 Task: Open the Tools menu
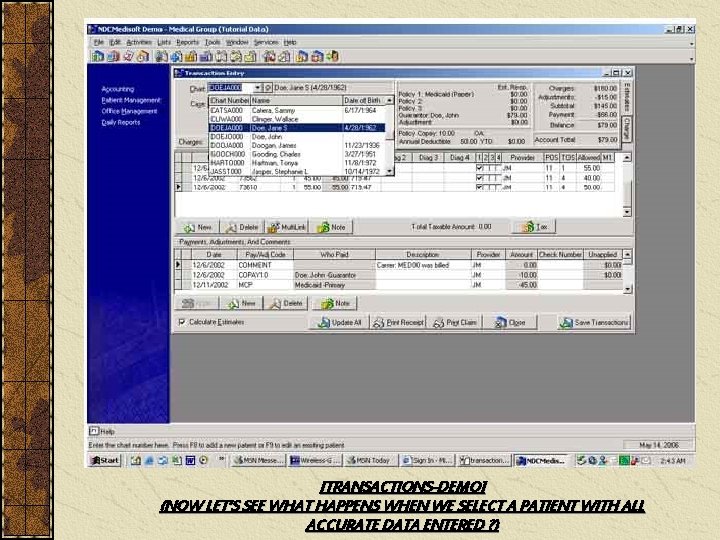click(x=212, y=42)
